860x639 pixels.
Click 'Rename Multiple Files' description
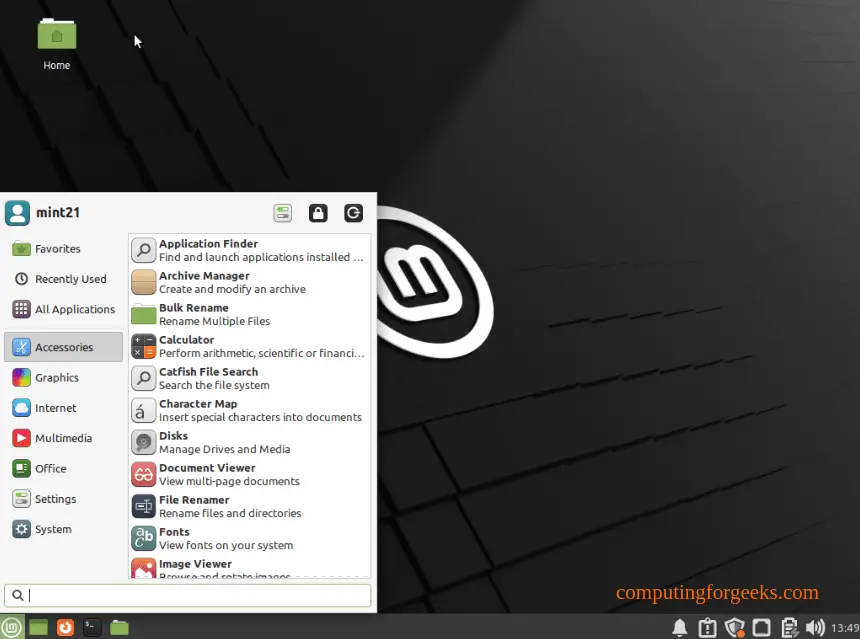pos(214,321)
